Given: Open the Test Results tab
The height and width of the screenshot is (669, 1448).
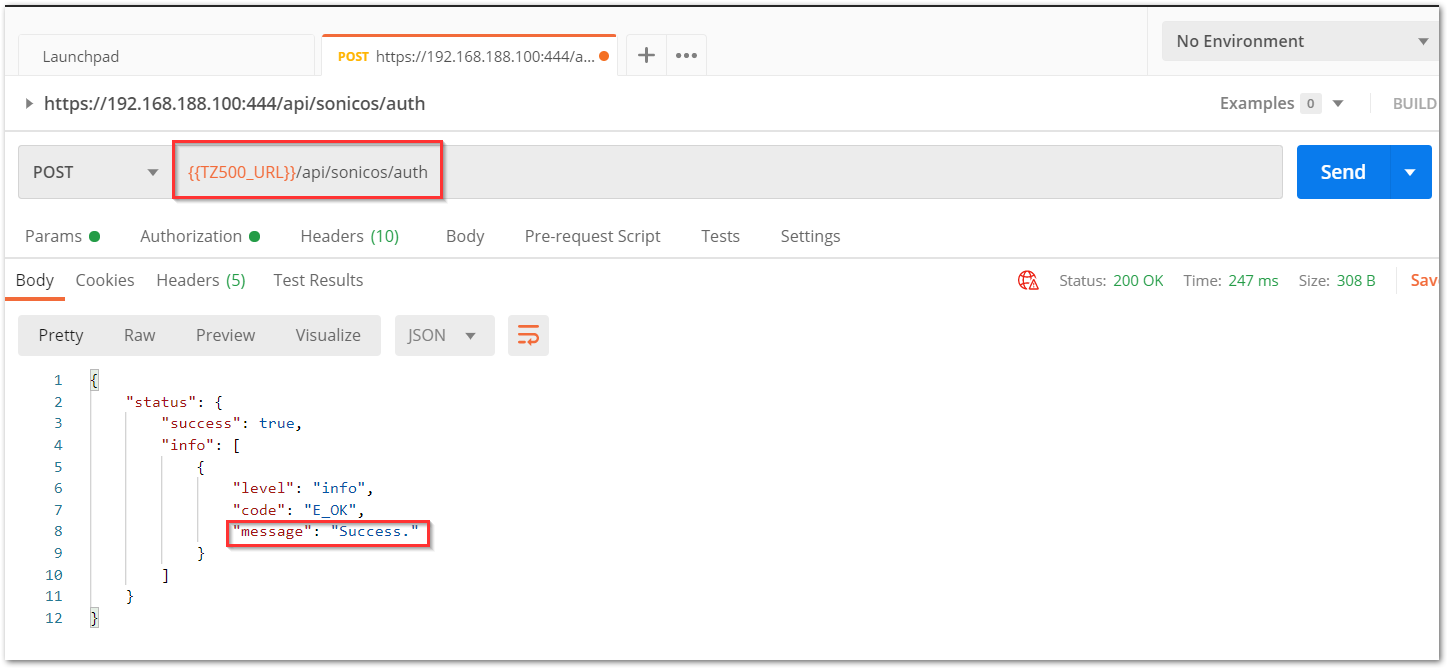Looking at the screenshot, I should click(318, 280).
